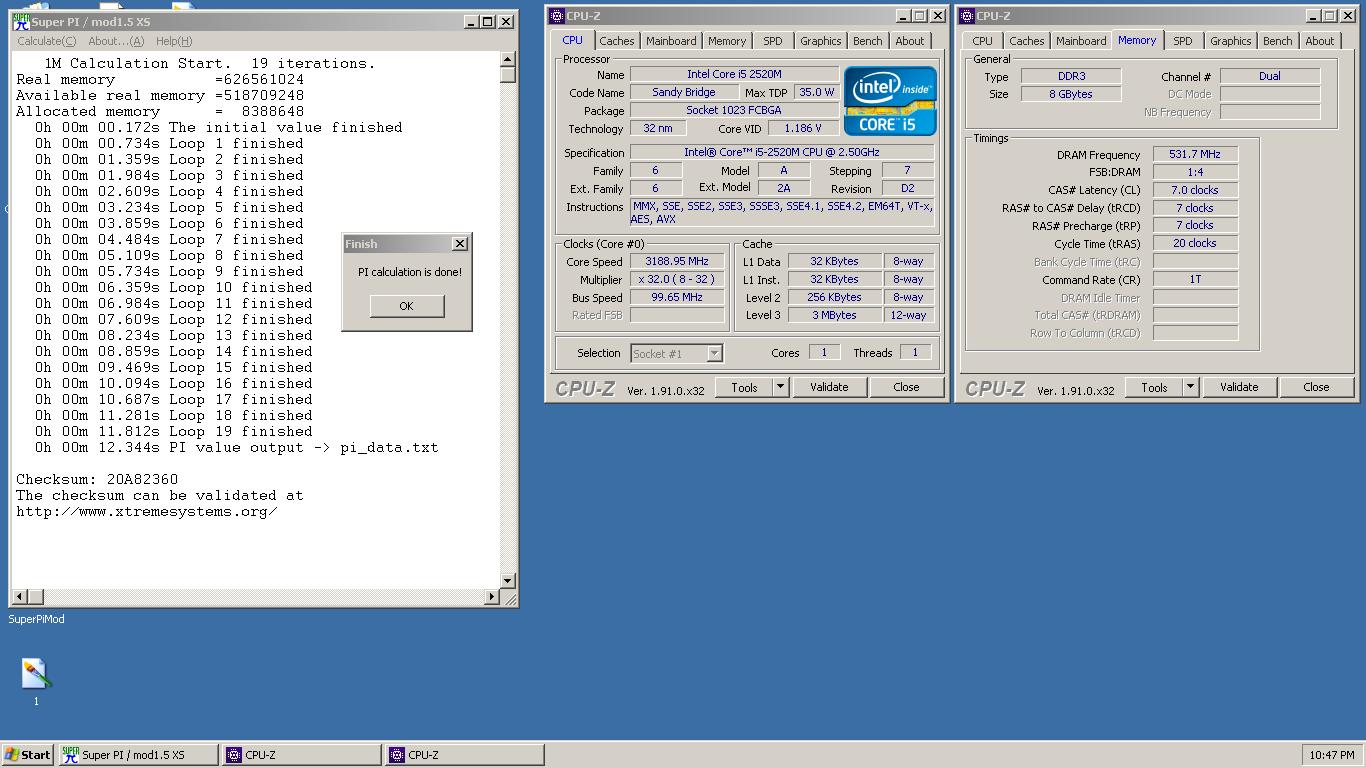Activate Super PI / mod1.5 XS taskbar button
This screenshot has height=768, width=1366.
point(138,755)
